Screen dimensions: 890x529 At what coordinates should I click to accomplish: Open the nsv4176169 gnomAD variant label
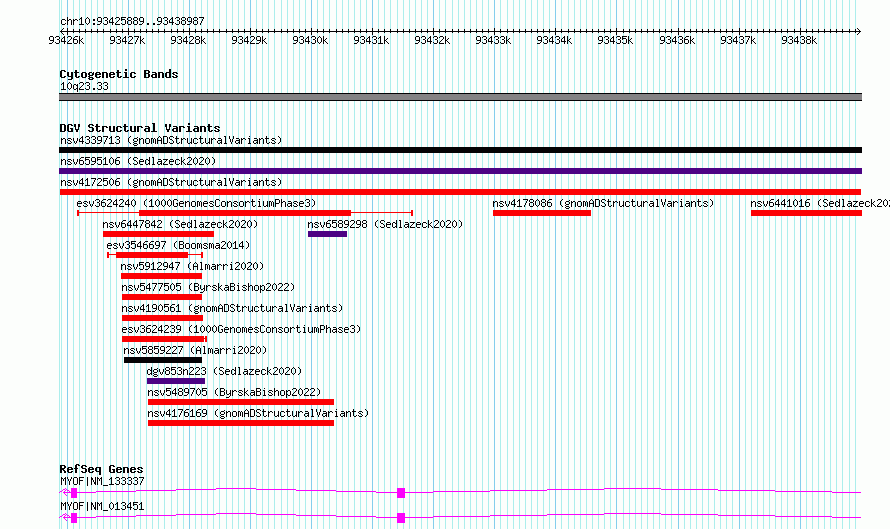pos(258,413)
